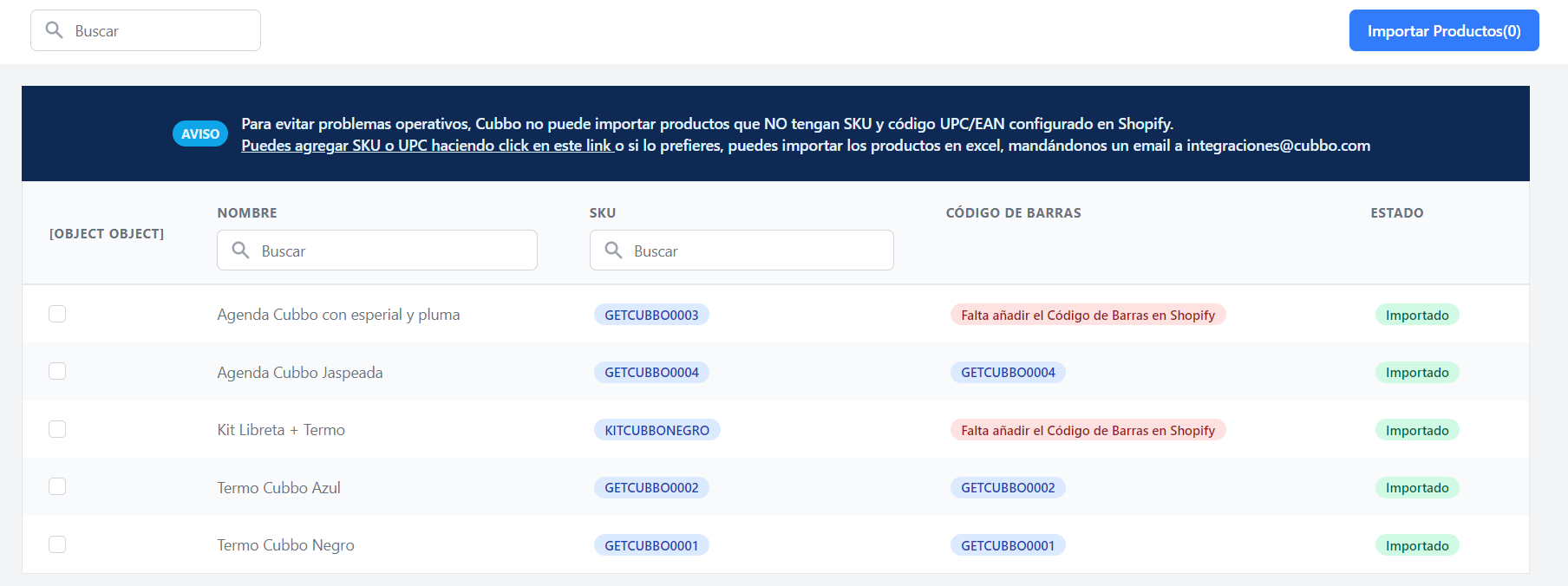The height and width of the screenshot is (586, 1568).
Task: Click the Importar Productos(0) button
Action: coord(1444,30)
